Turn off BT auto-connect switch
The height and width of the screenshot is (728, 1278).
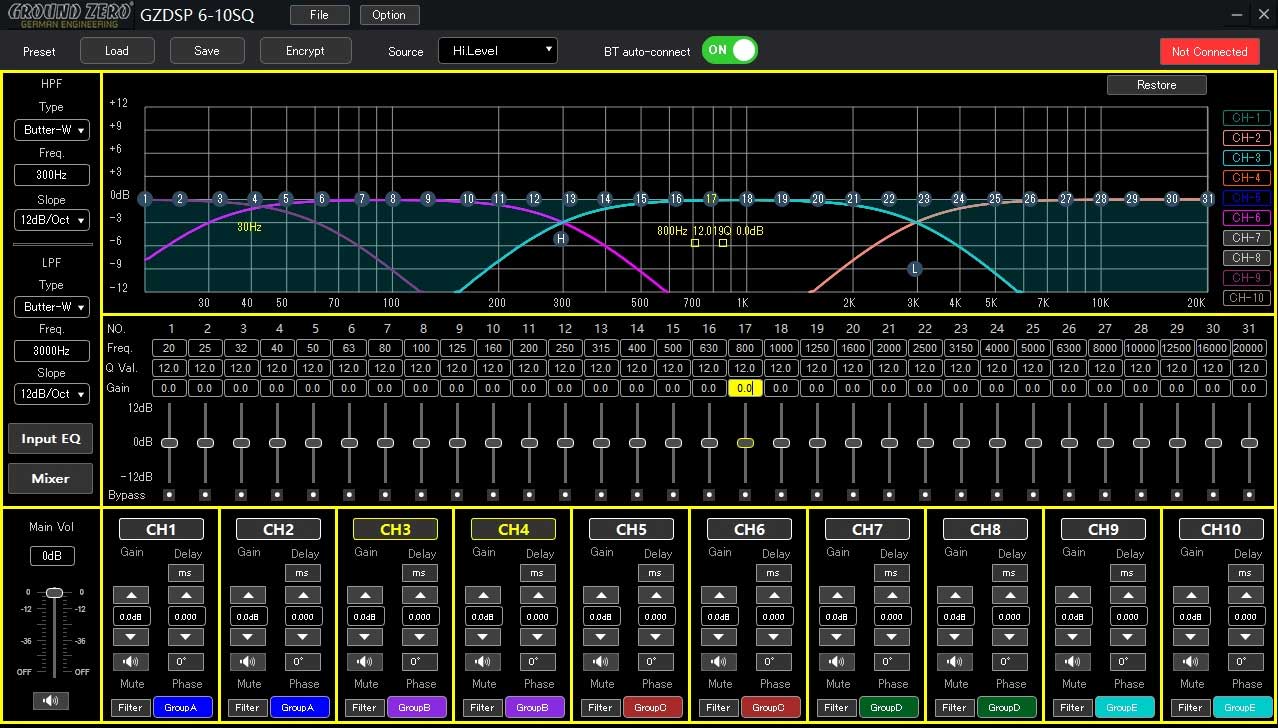click(x=730, y=50)
